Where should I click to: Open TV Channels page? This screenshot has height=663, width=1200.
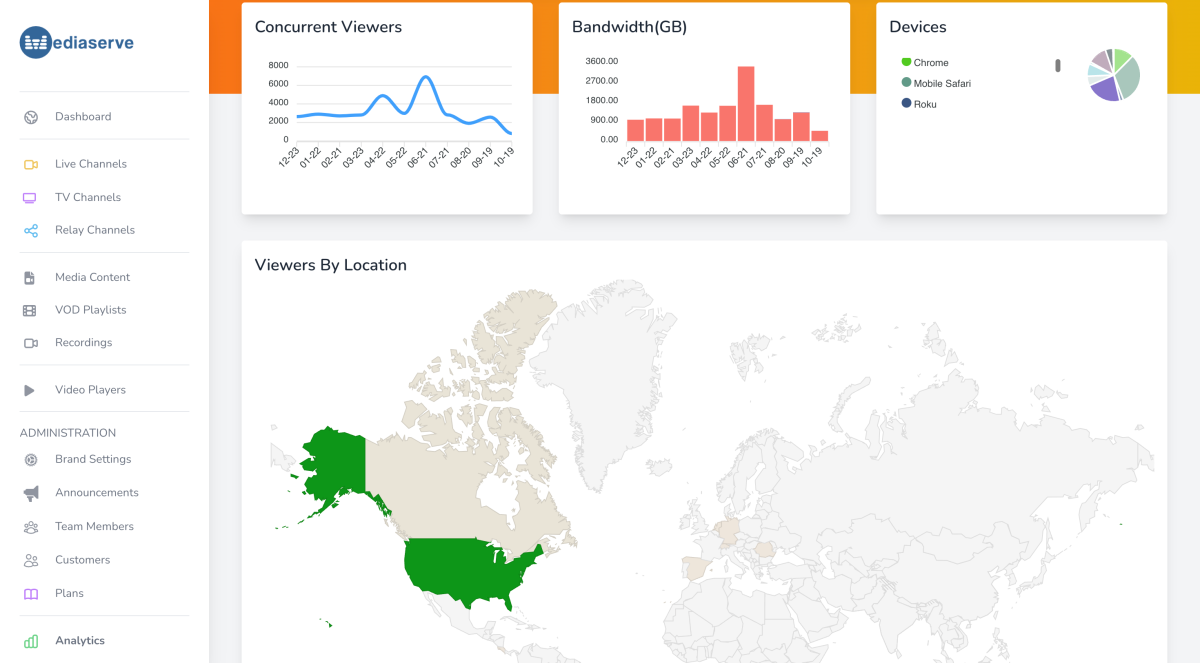pyautogui.click(x=88, y=198)
